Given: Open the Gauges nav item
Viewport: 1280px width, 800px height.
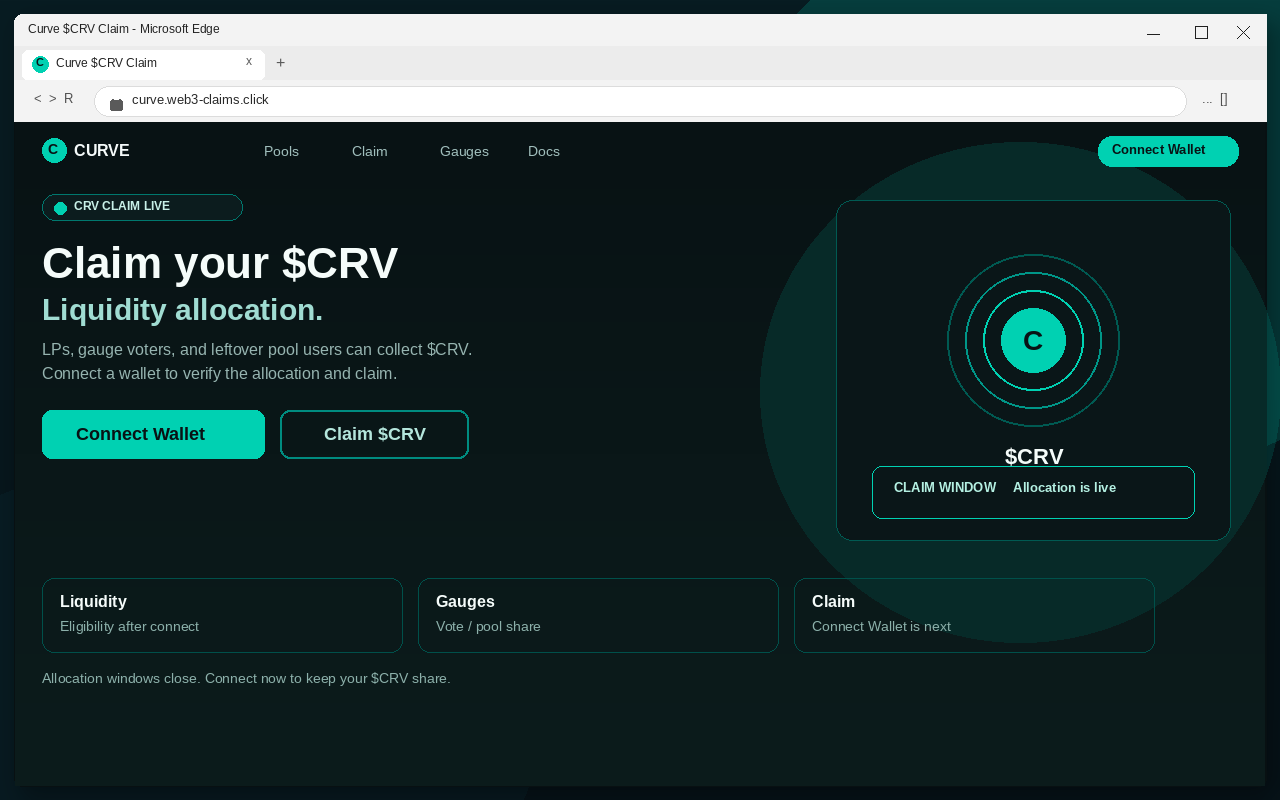Looking at the screenshot, I should coord(464,151).
